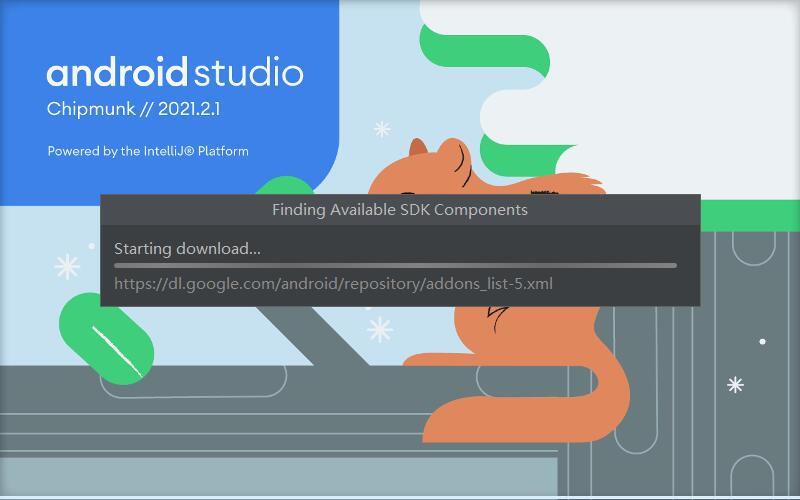This screenshot has width=800, height=500.
Task: Click 'Powered by the IntelliJ Platform' text
Action: [148, 152]
